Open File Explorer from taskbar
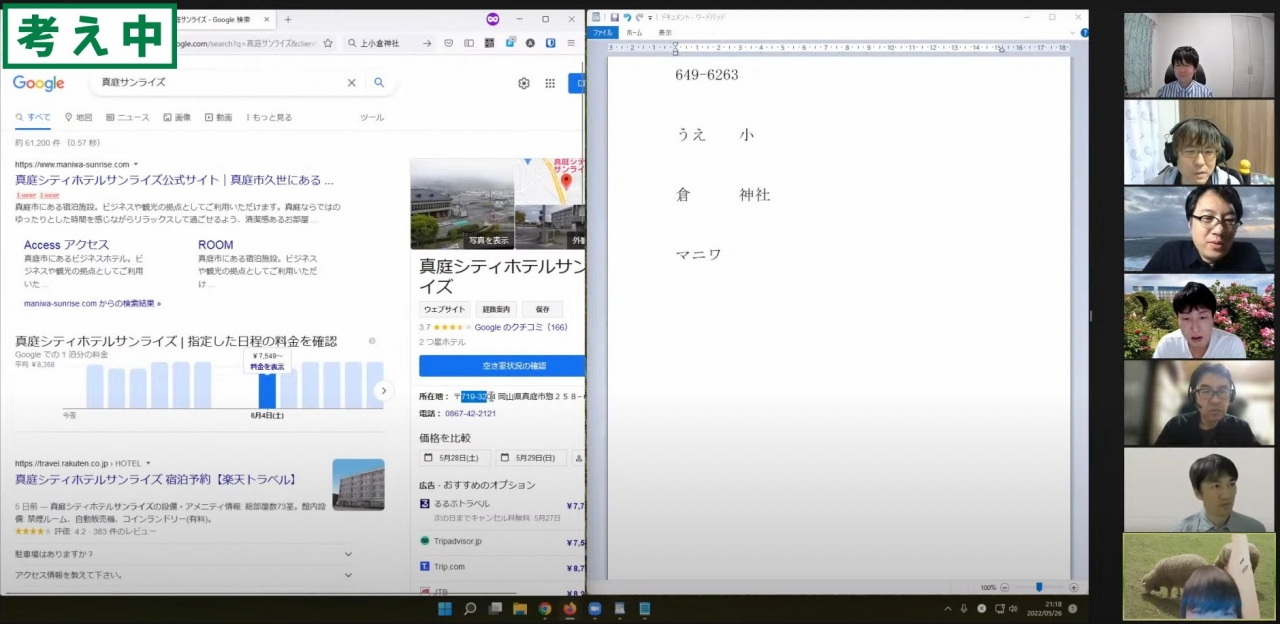 520,608
